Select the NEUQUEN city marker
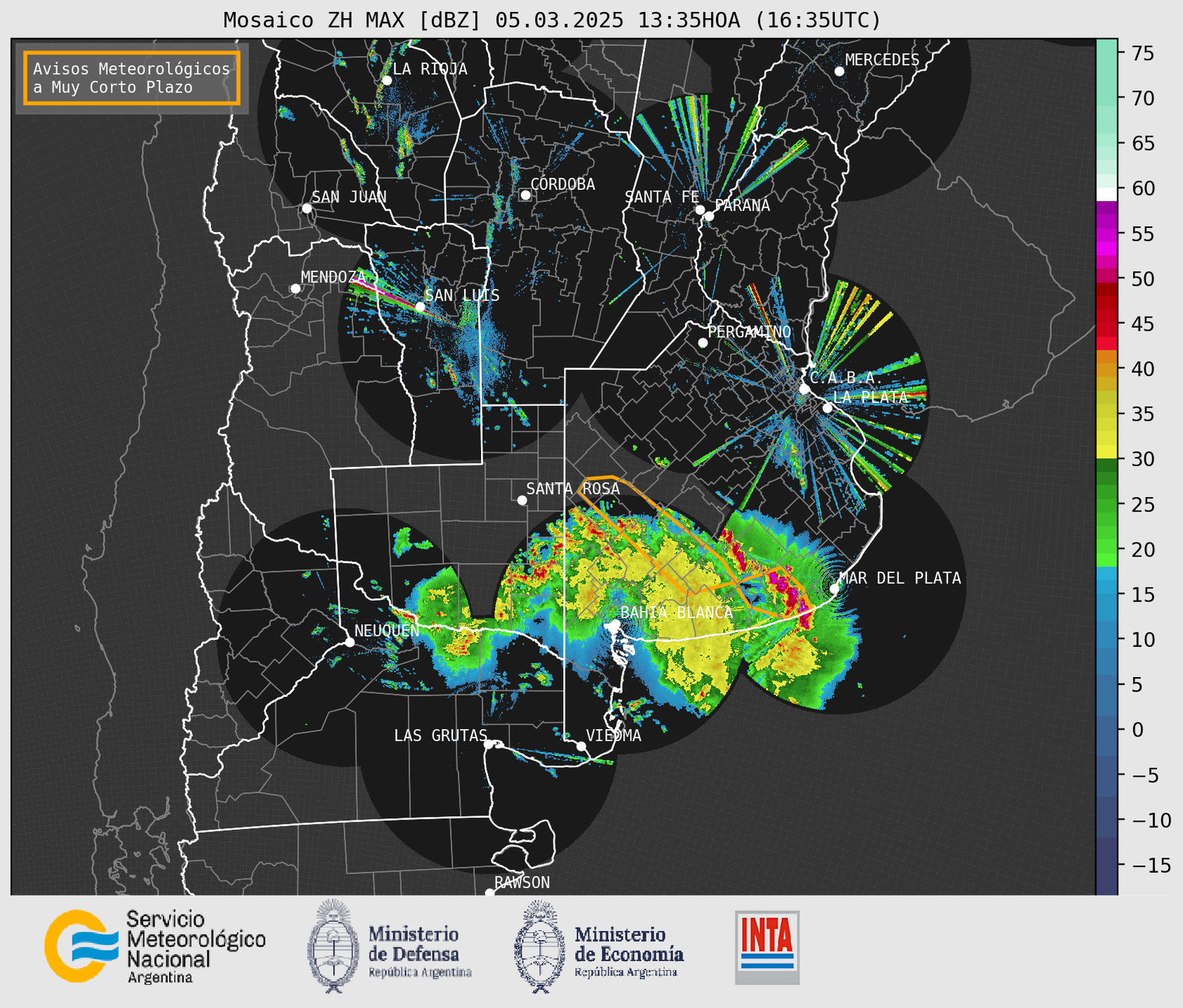Viewport: 1183px width, 1008px height. click(x=349, y=642)
